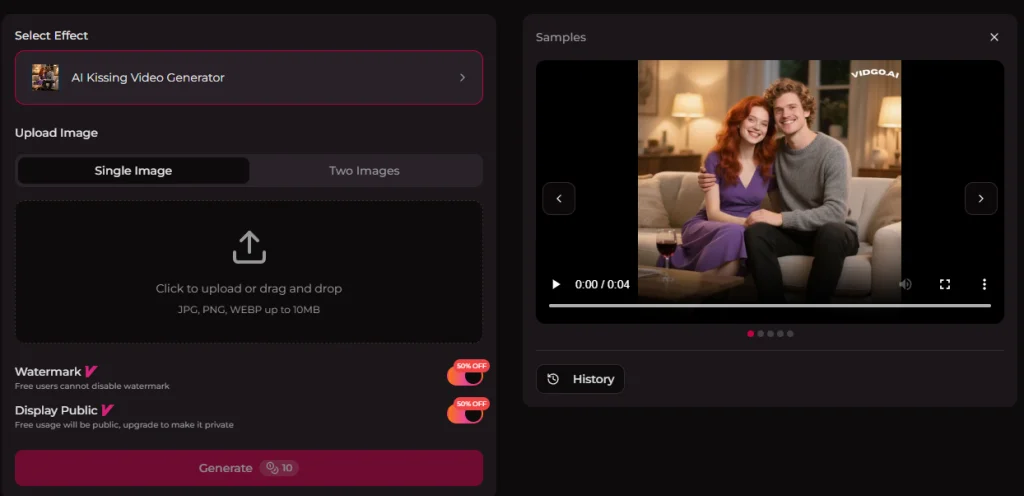This screenshot has width=1024, height=496.
Task: Click the 'JPG, PNG, WEBP up to 10MB' text
Action: click(x=249, y=310)
